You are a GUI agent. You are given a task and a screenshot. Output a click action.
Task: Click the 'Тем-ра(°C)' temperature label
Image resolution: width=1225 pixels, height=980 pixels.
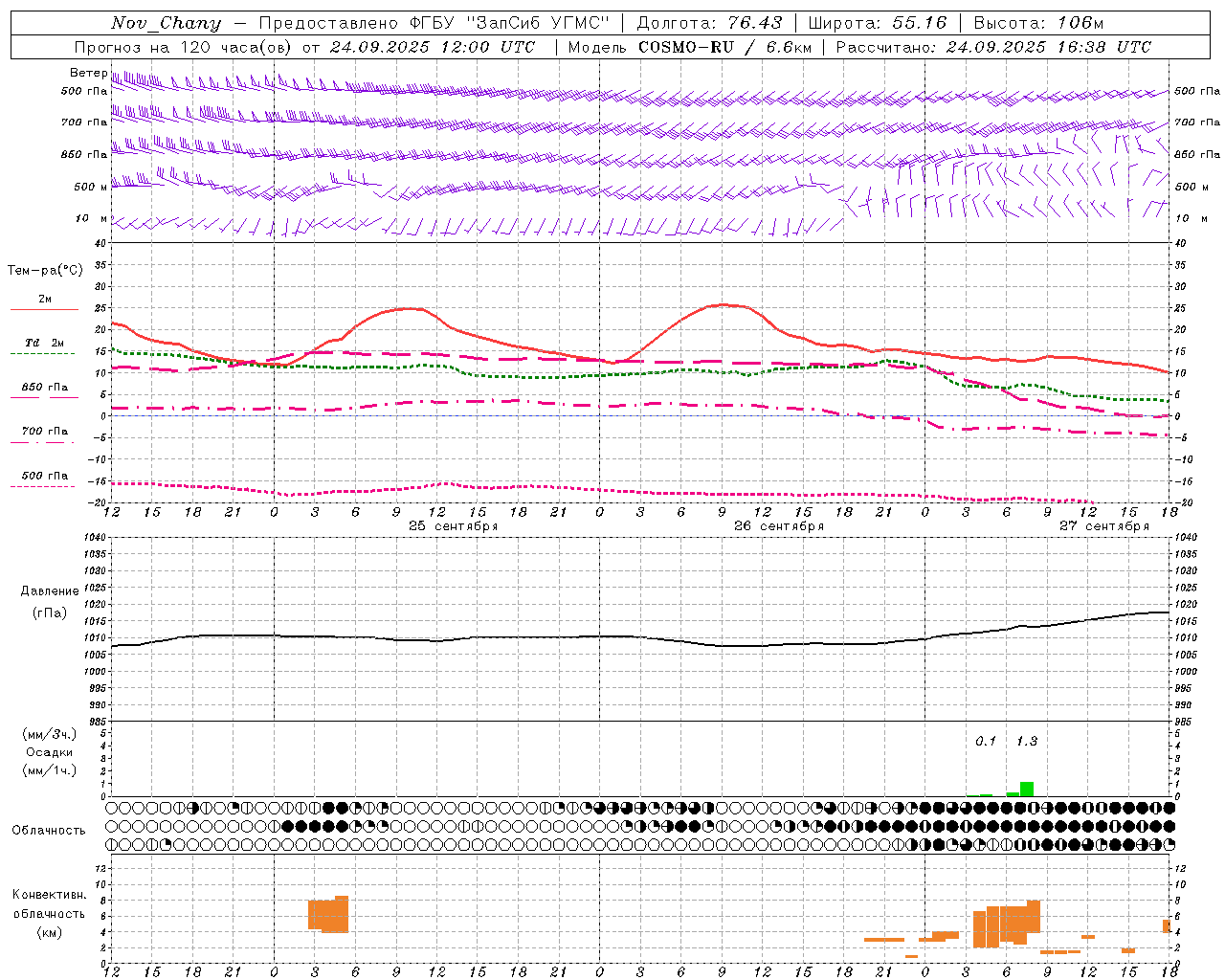point(45,271)
